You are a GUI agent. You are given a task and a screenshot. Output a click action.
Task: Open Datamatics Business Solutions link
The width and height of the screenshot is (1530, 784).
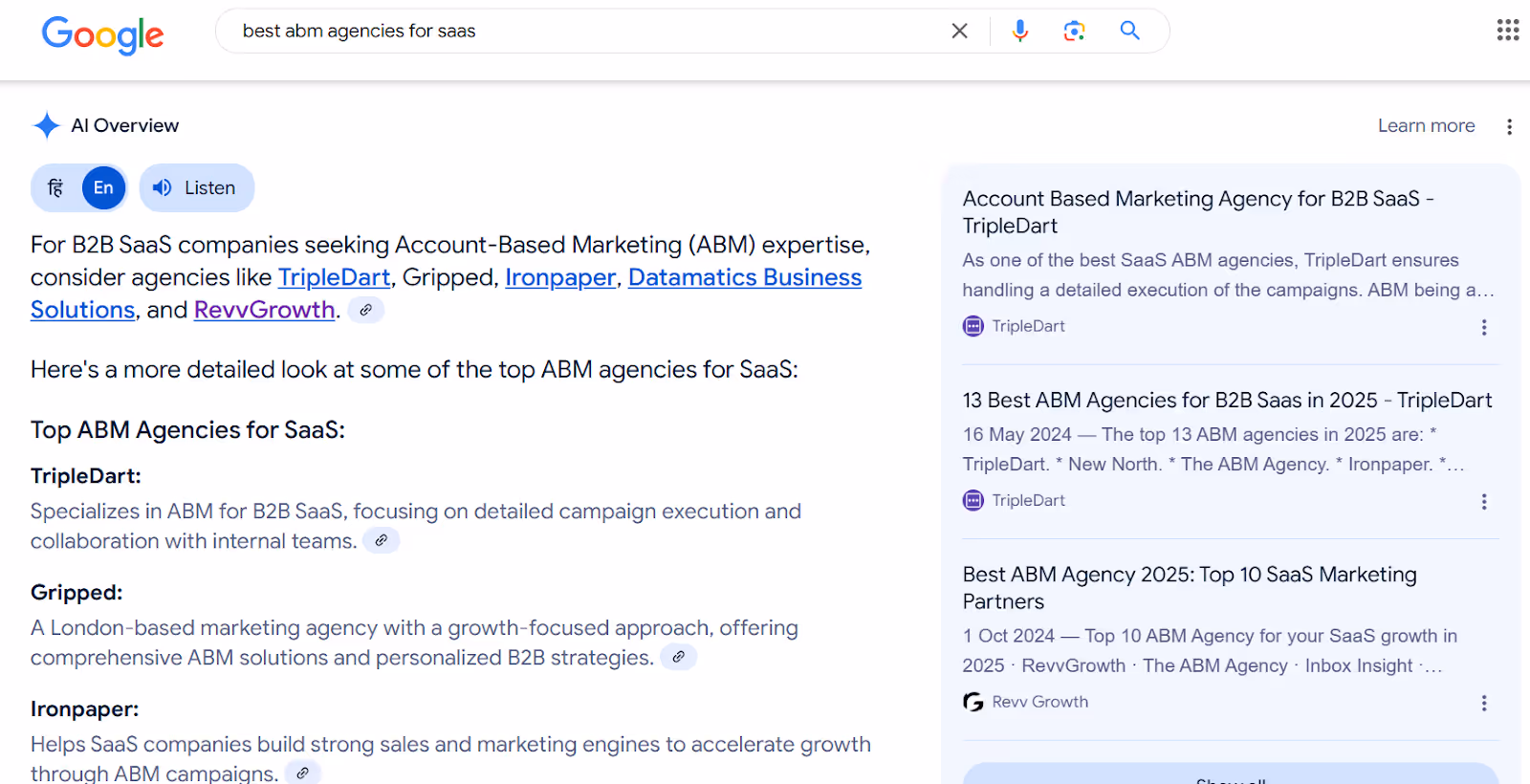coord(446,294)
